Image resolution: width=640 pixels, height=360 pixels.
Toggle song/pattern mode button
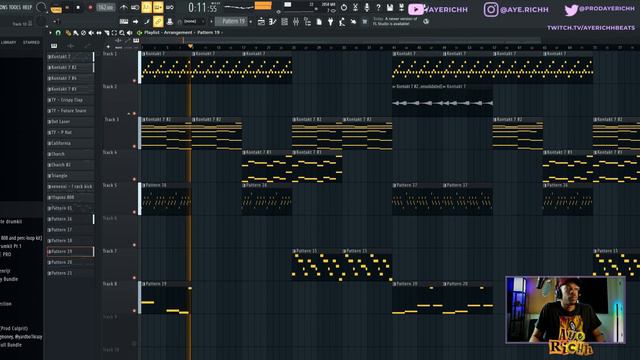pyautogui.click(x=56, y=9)
